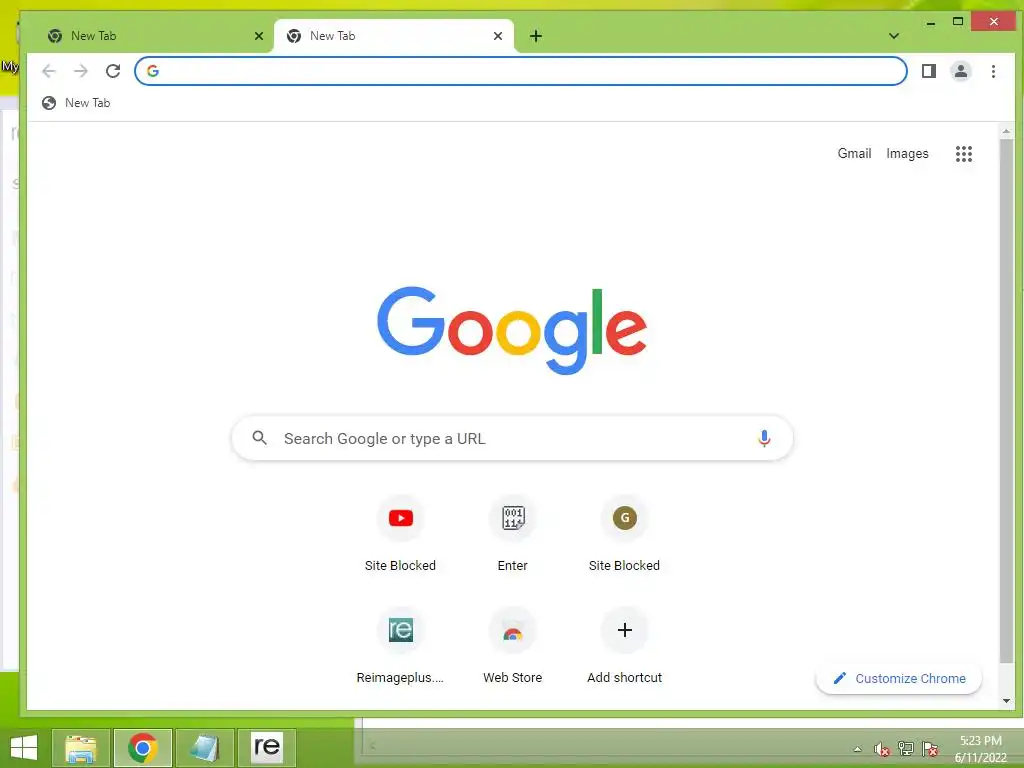Viewport: 1024px width, 768px height.
Task: Open the Google apps grid
Action: pyautogui.click(x=964, y=153)
